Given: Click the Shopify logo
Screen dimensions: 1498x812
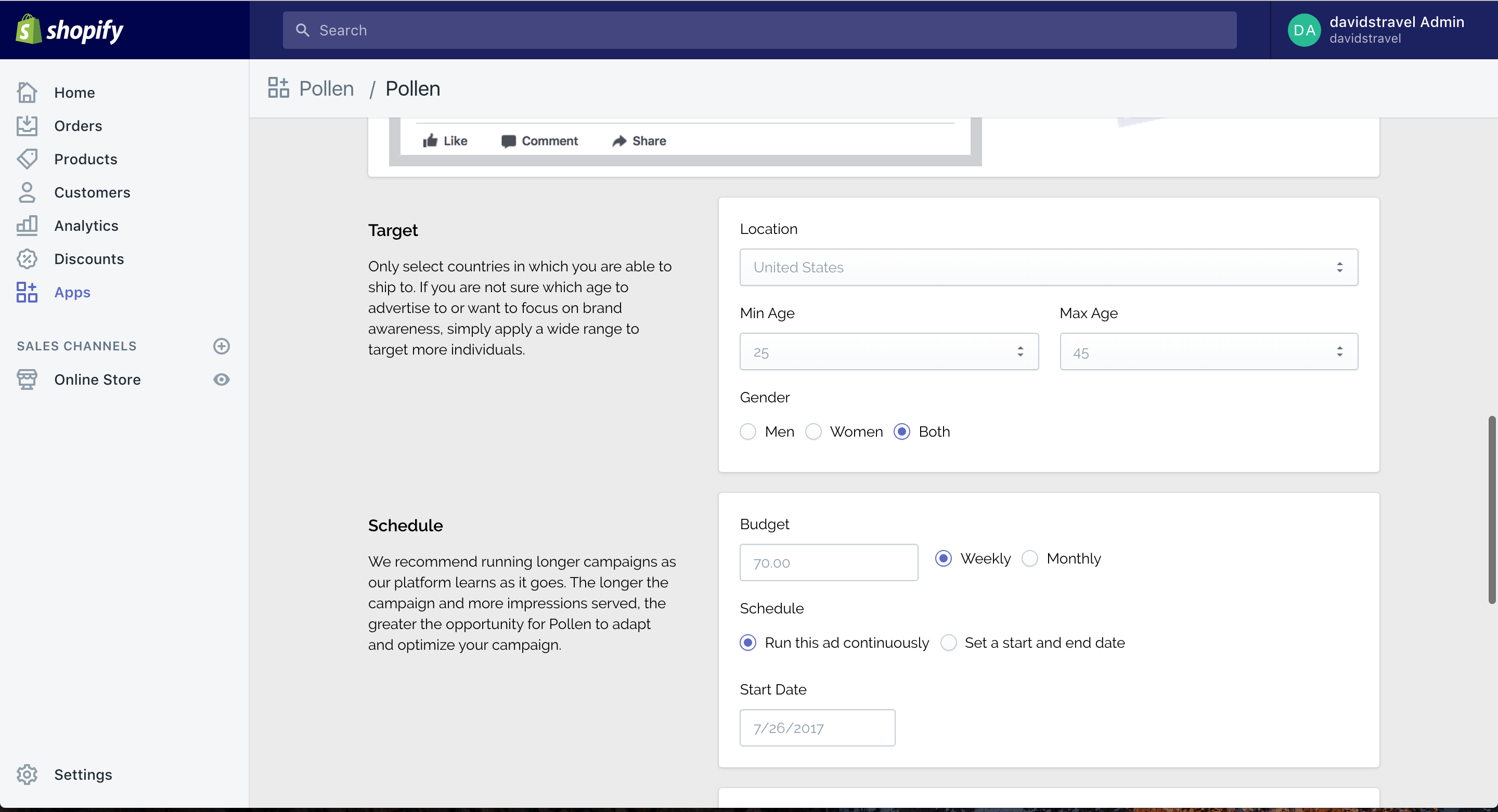Looking at the screenshot, I should pyautogui.click(x=69, y=30).
